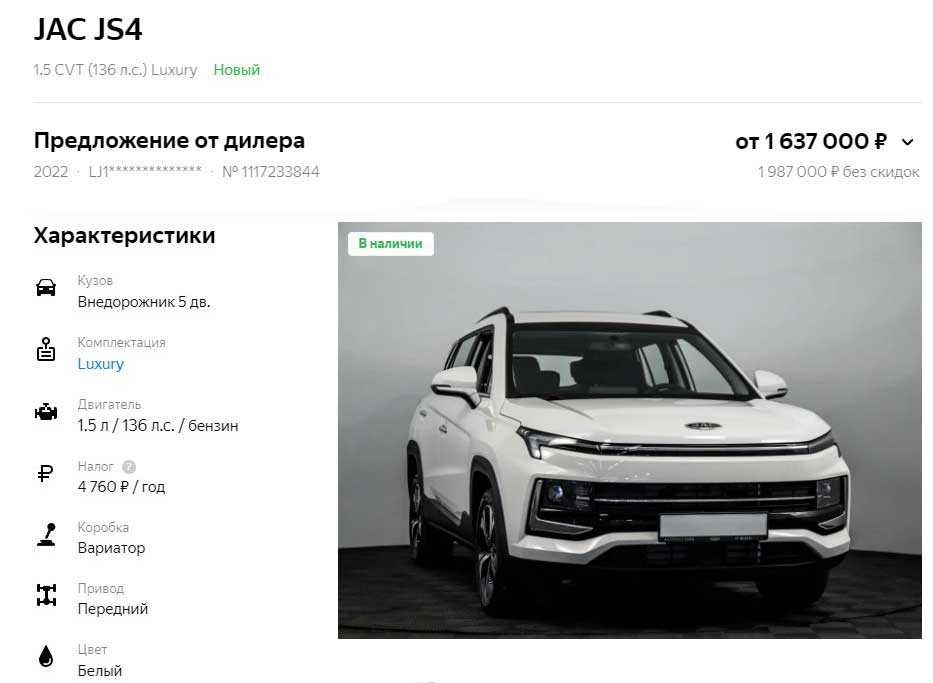This screenshot has height=683, width=933.
Task: Click the price от 1 637 000 ₽
Action: (811, 142)
